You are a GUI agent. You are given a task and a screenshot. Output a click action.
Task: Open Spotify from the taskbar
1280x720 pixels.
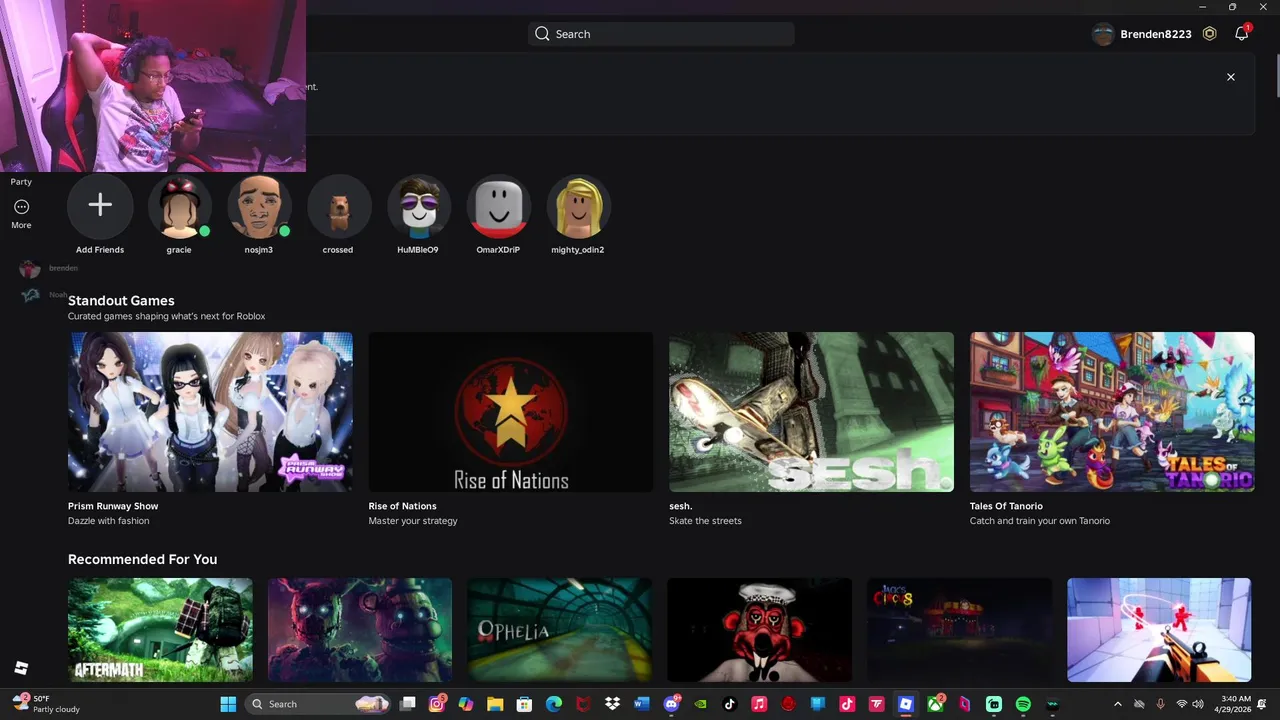pos(1023,704)
